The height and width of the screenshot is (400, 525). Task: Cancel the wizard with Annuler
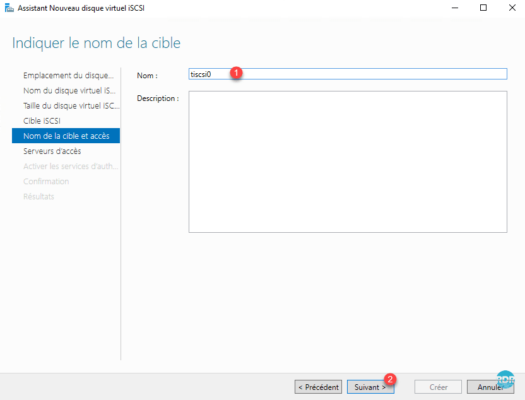pyautogui.click(x=491, y=387)
